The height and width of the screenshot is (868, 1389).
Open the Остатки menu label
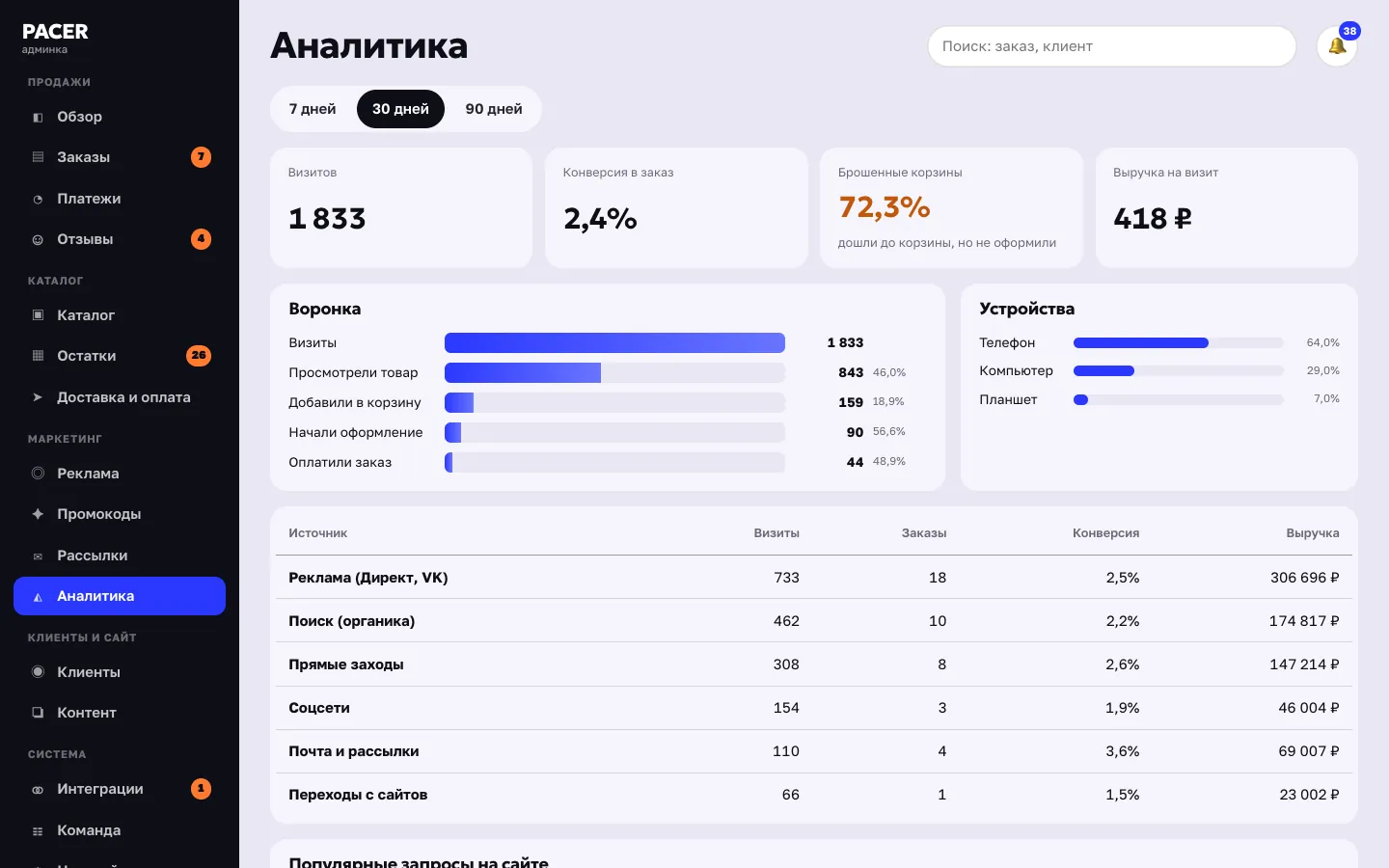(86, 356)
